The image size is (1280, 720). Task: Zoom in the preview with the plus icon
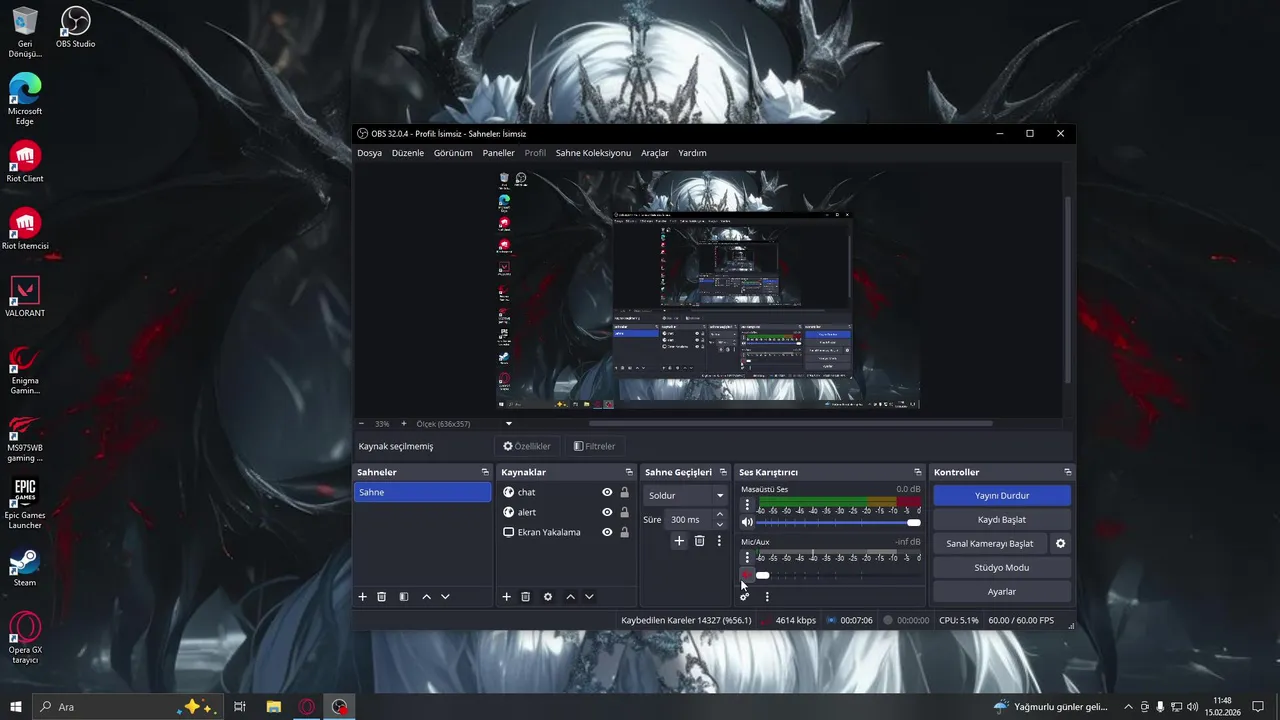pos(403,424)
